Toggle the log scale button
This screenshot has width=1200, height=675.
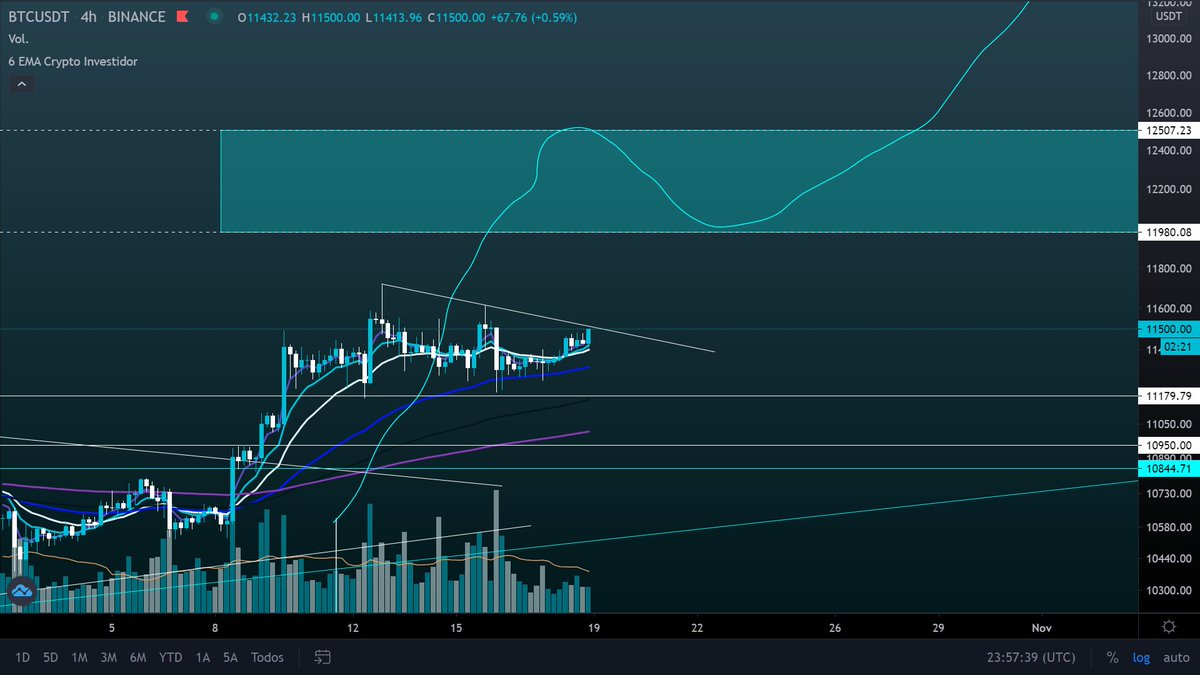click(1139, 658)
